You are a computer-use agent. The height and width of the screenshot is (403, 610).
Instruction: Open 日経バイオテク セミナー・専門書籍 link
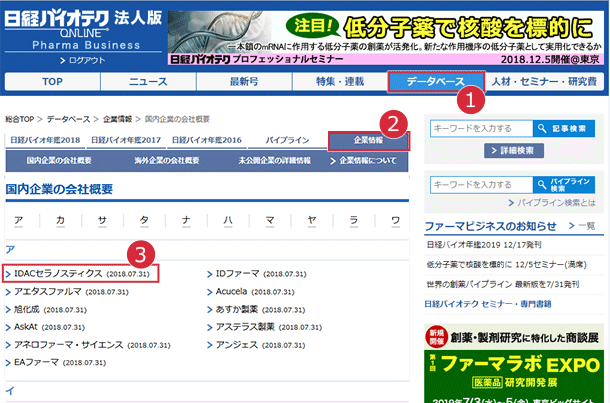488,304
